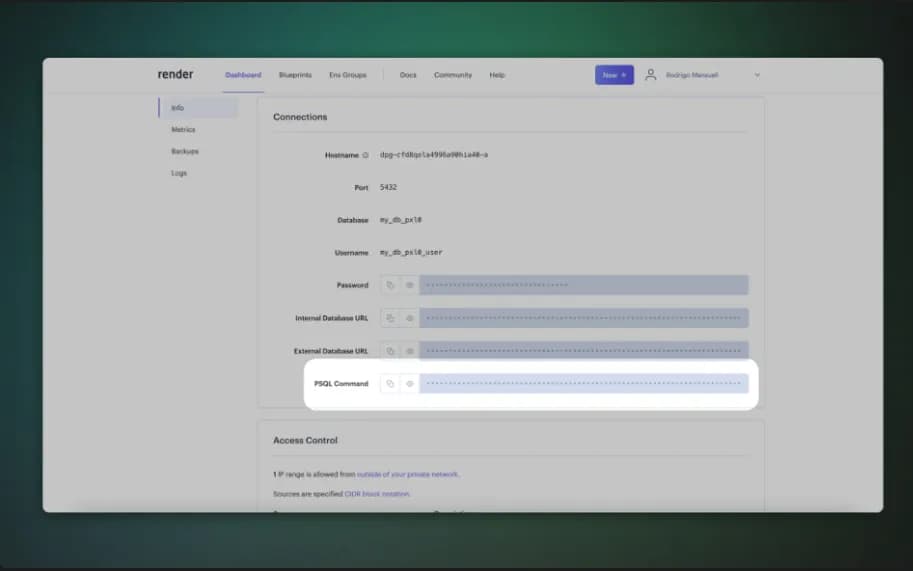Select Logs in the sidebar
This screenshot has width=913, height=571.
[x=179, y=173]
